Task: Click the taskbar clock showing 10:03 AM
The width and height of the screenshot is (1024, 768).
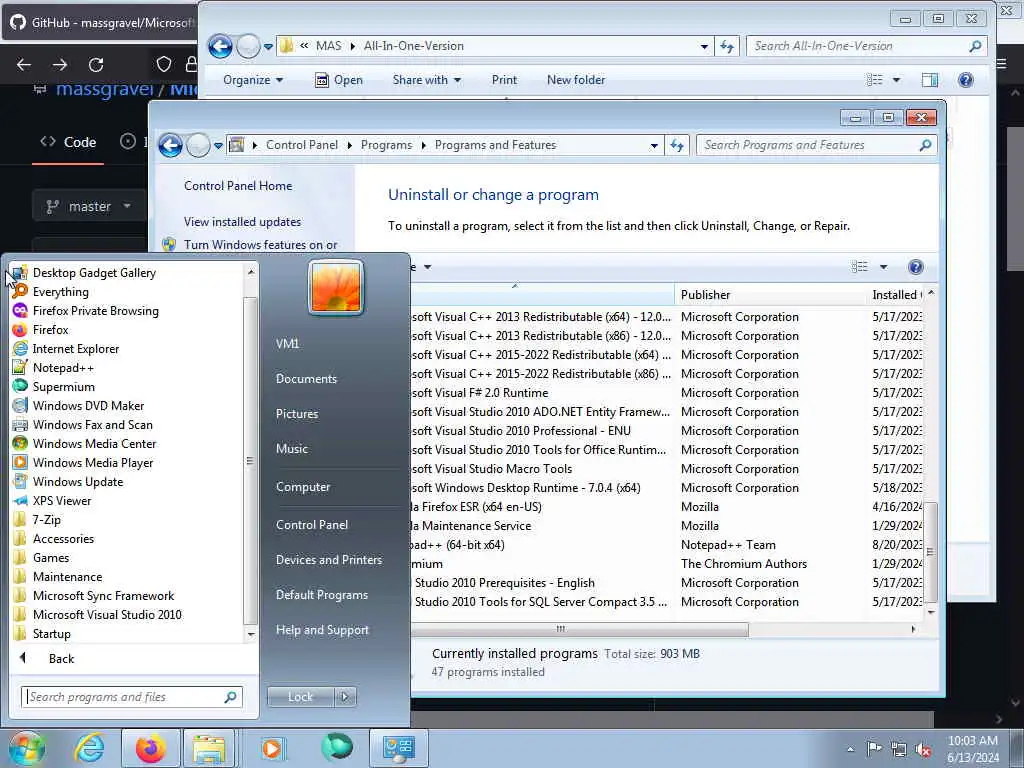Action: pyautogui.click(x=972, y=748)
